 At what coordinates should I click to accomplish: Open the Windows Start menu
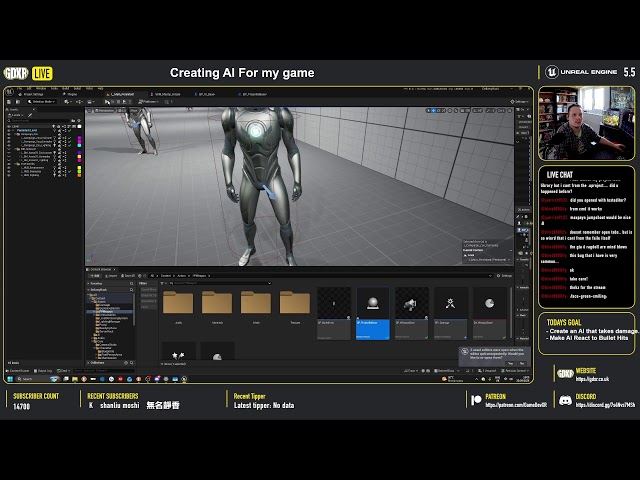point(10,379)
